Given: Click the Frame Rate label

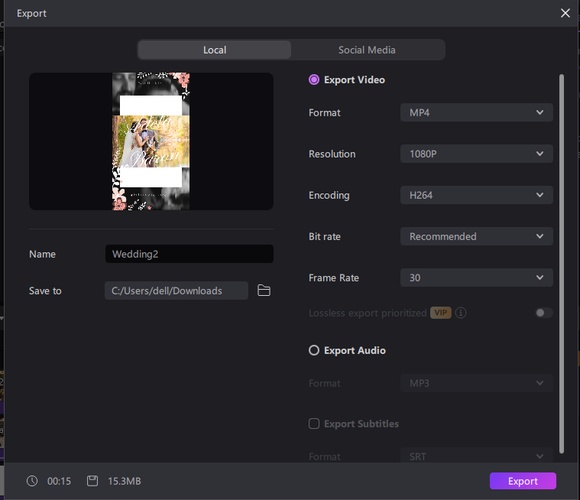Looking at the screenshot, I should click(334, 278).
